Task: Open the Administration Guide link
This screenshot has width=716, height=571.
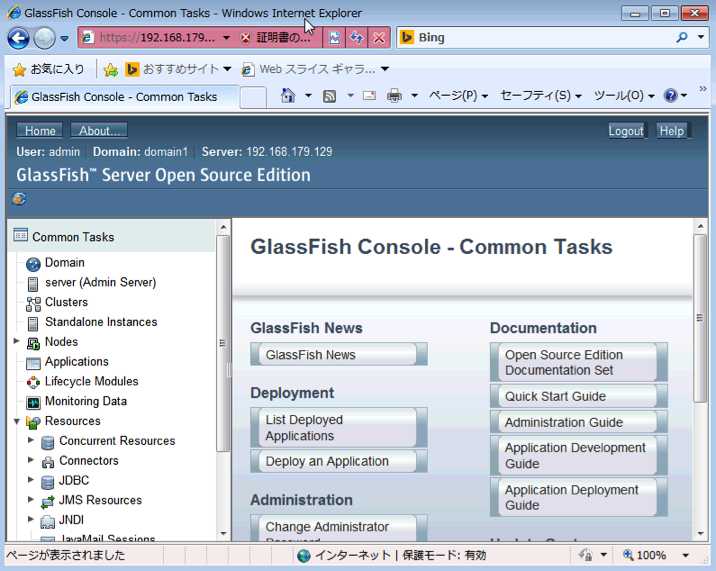Action: point(579,422)
